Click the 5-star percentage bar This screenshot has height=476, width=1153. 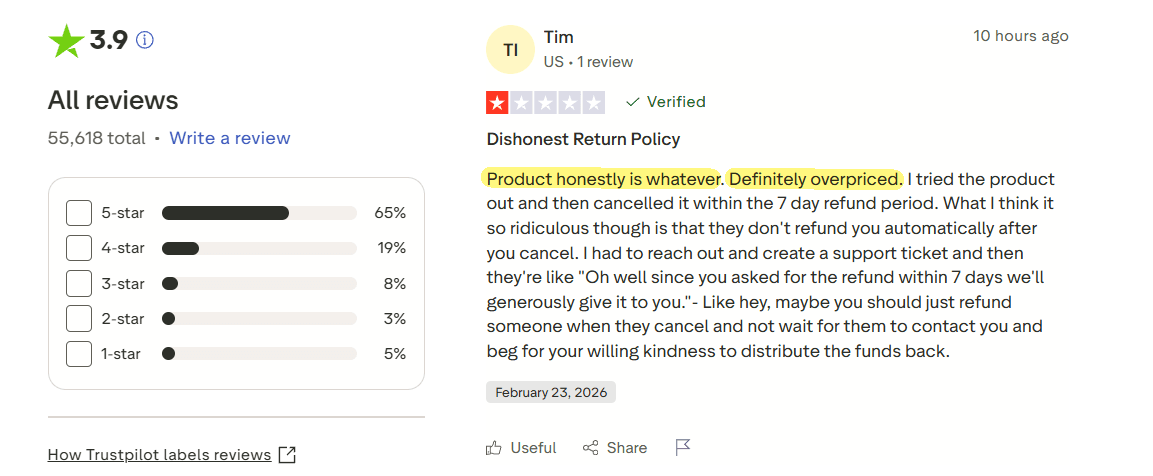pyautogui.click(x=259, y=213)
